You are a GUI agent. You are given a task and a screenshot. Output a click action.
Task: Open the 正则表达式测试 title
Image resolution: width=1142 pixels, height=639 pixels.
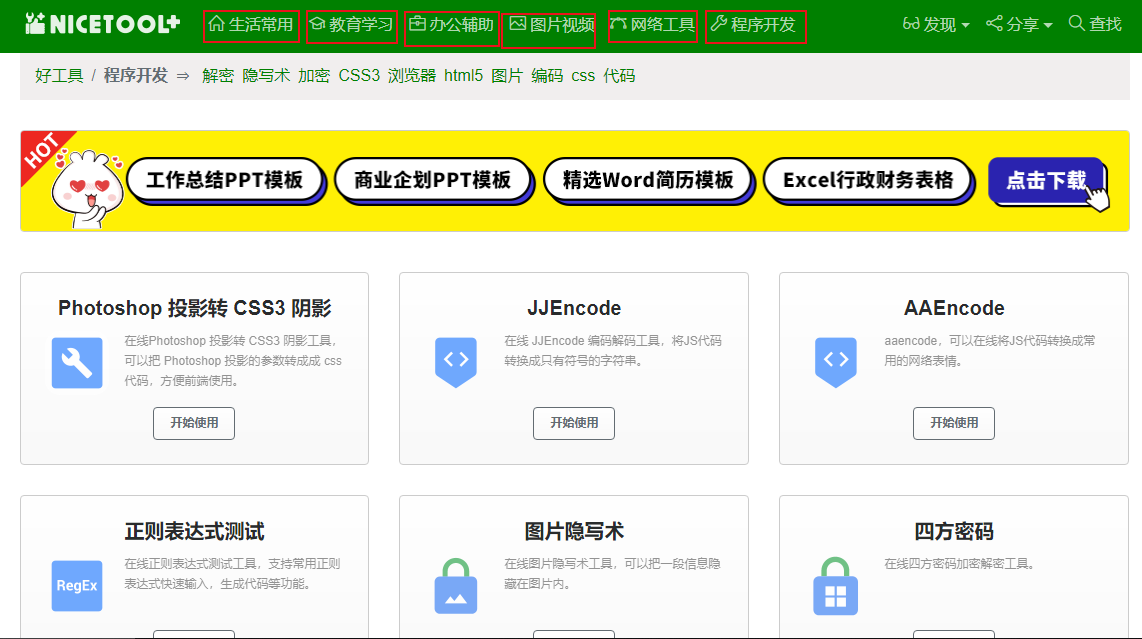point(194,531)
